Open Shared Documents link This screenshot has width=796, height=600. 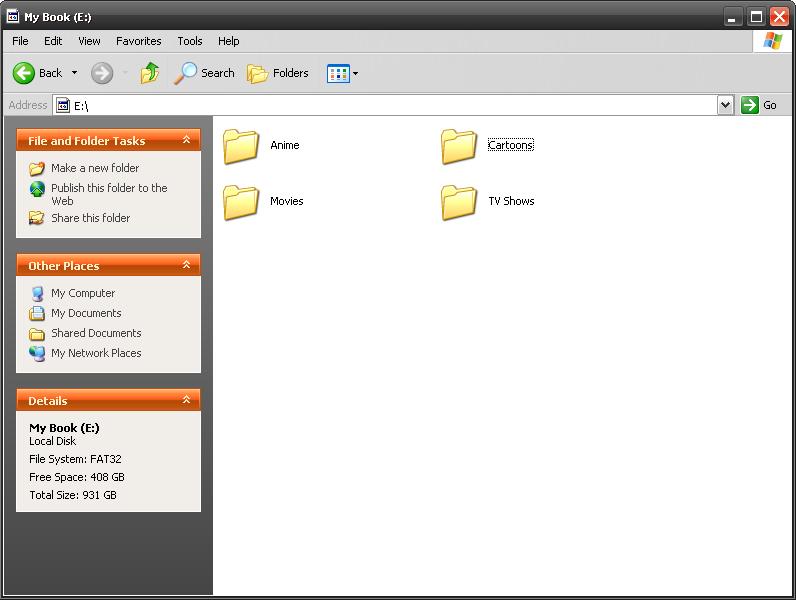(96, 333)
